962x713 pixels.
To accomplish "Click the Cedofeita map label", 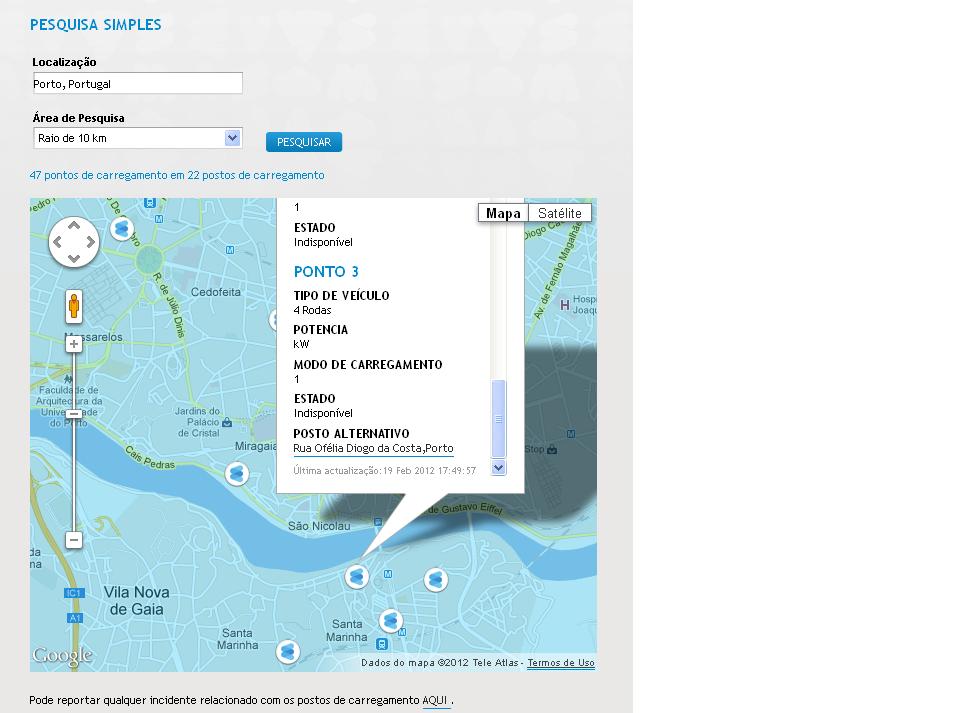I will coord(216,292).
